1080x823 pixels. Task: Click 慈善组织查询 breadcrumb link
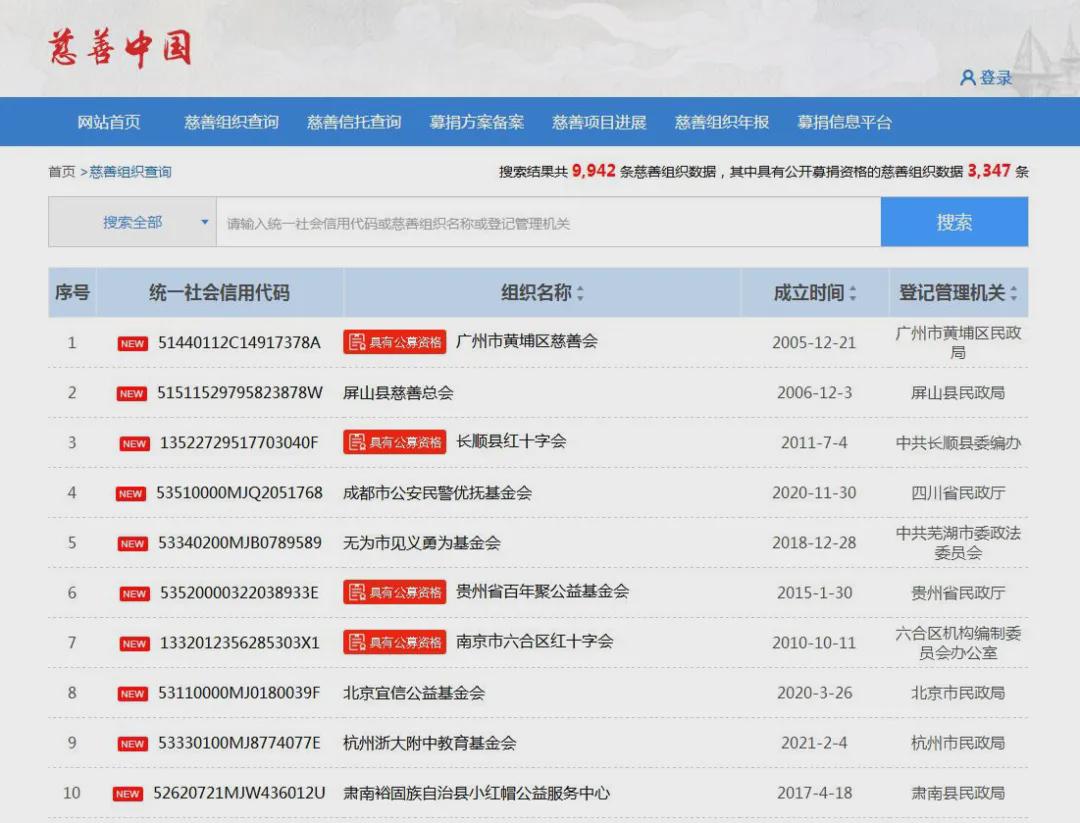tap(130, 171)
